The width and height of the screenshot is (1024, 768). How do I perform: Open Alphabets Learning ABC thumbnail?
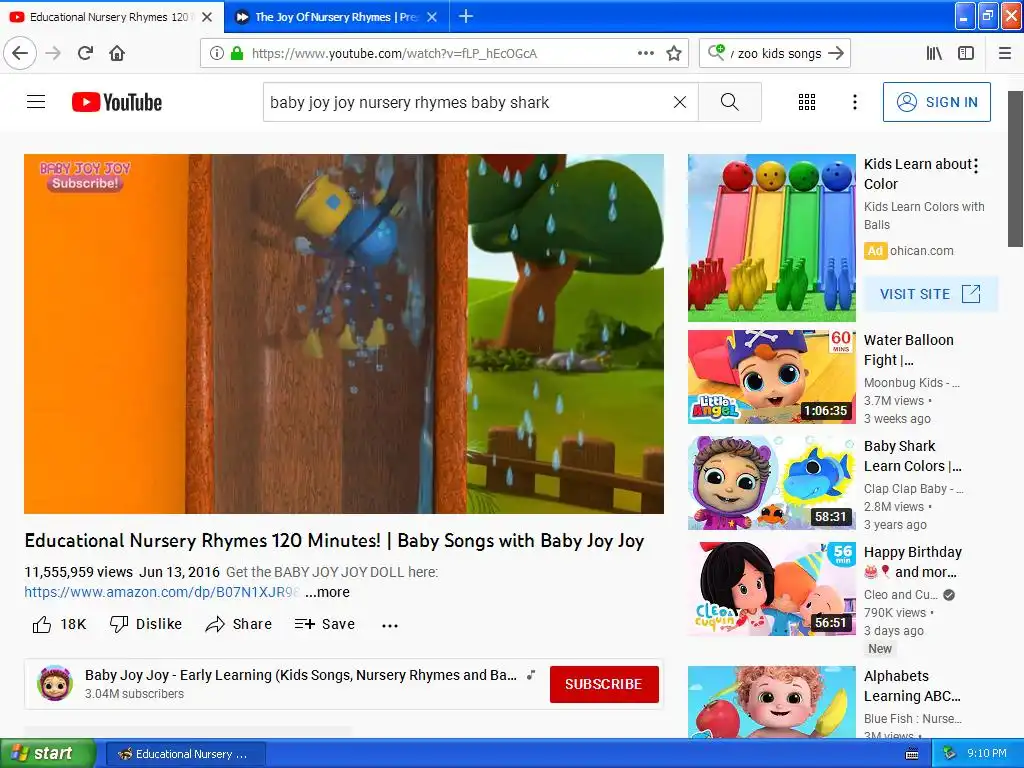pyautogui.click(x=771, y=702)
